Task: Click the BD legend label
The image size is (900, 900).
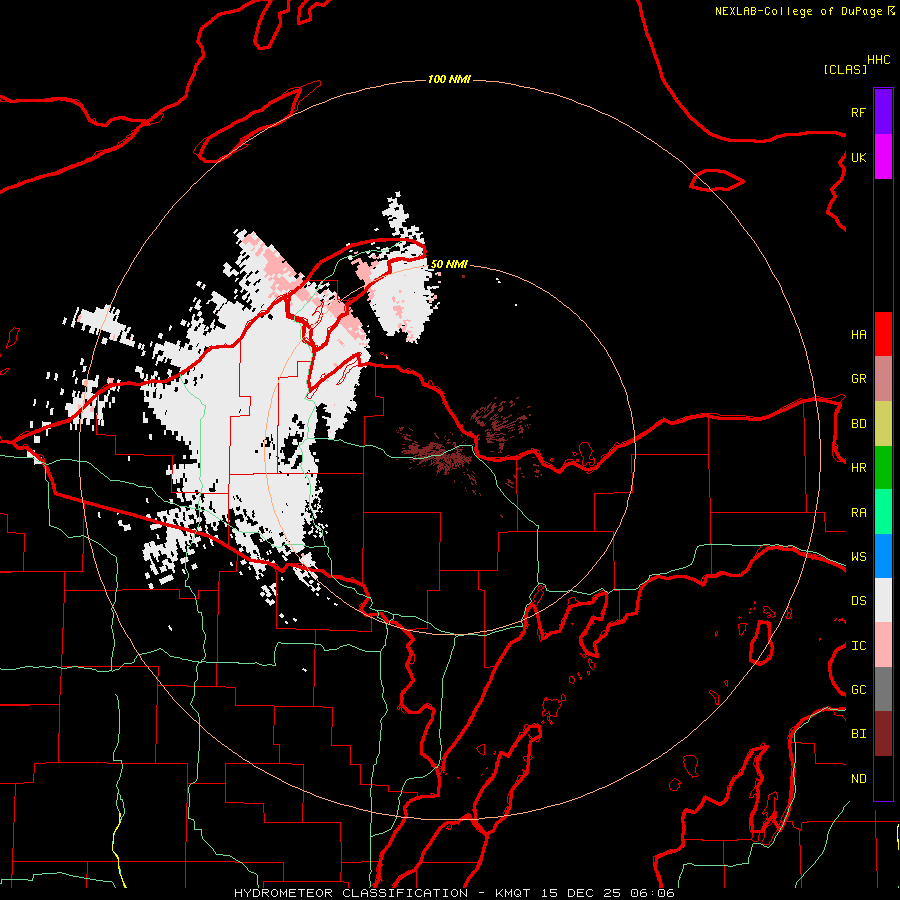Action: 858,424
